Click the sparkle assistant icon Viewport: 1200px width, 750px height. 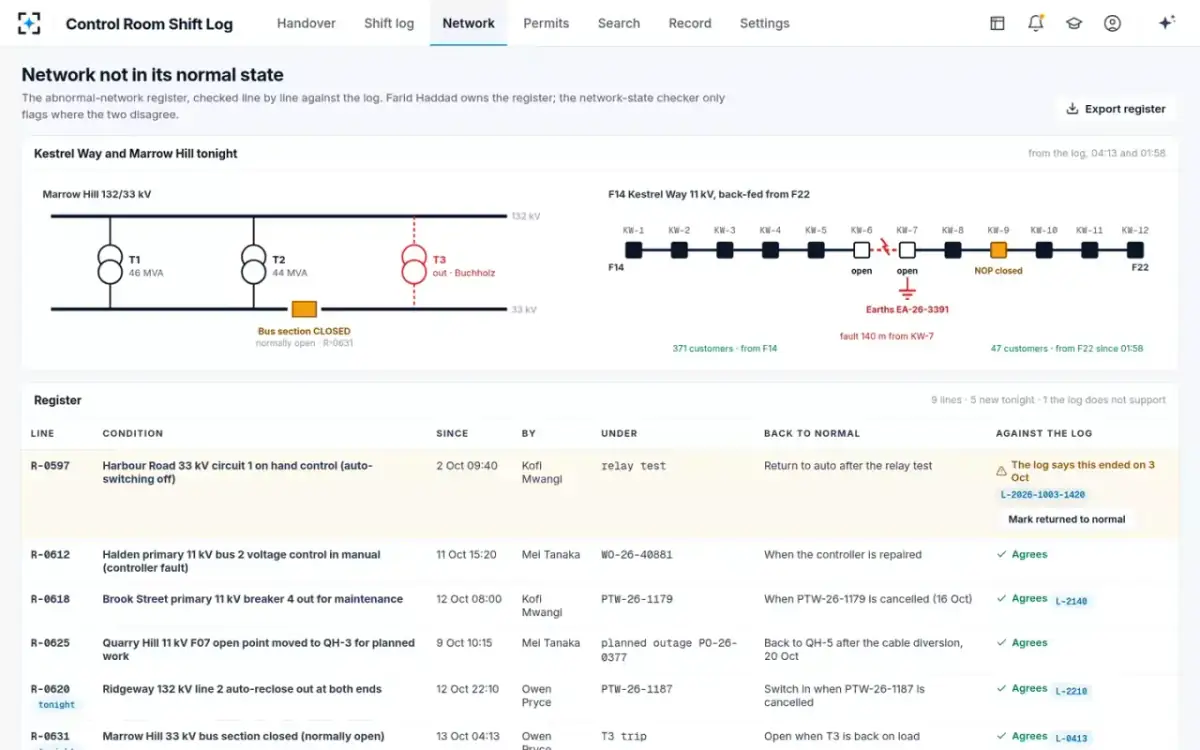click(1166, 23)
